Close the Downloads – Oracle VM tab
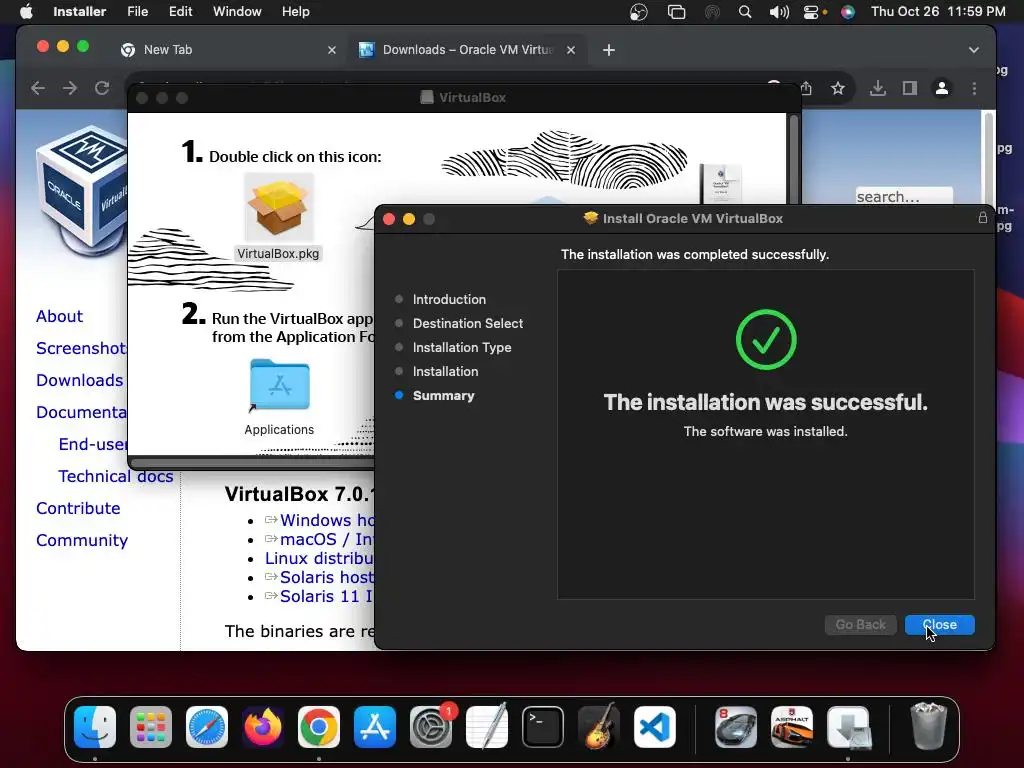This screenshot has height=768, width=1024. pyautogui.click(x=571, y=50)
